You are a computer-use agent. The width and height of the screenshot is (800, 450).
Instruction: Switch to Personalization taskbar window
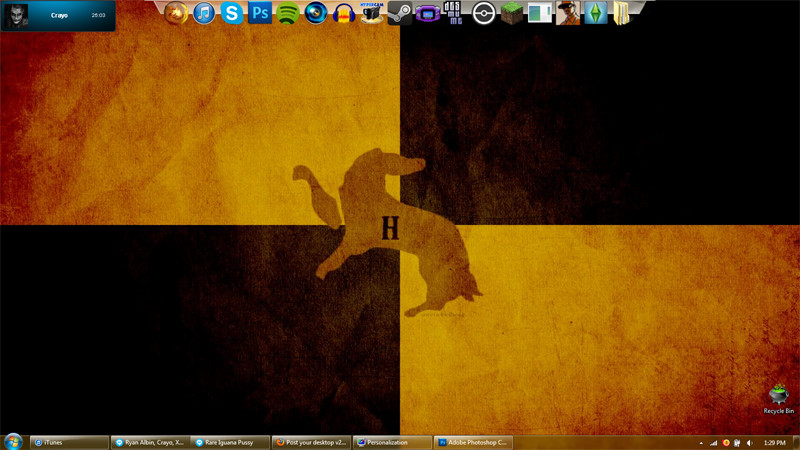click(x=393, y=441)
